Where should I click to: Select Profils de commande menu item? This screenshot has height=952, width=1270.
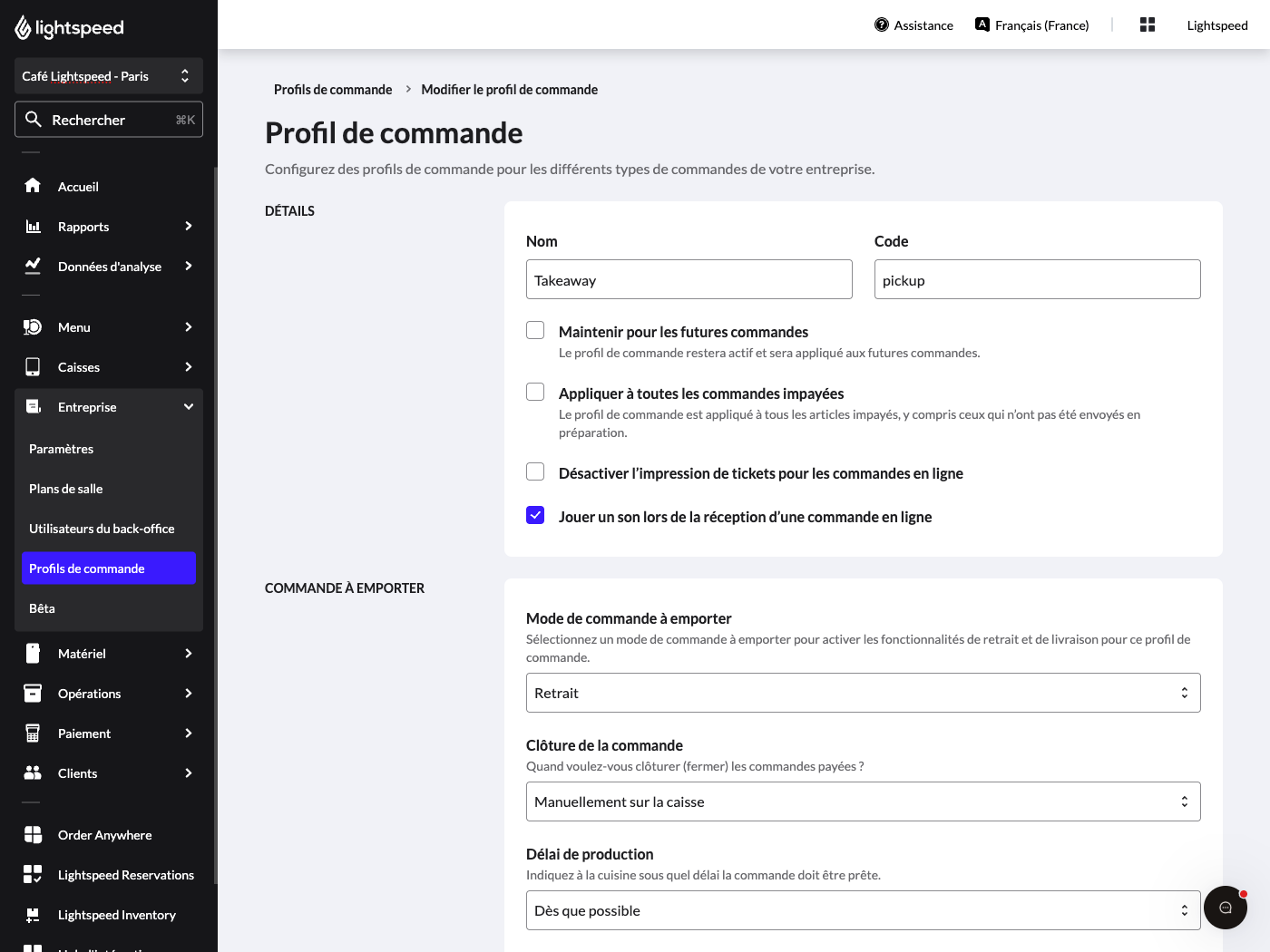pyautogui.click(x=109, y=568)
